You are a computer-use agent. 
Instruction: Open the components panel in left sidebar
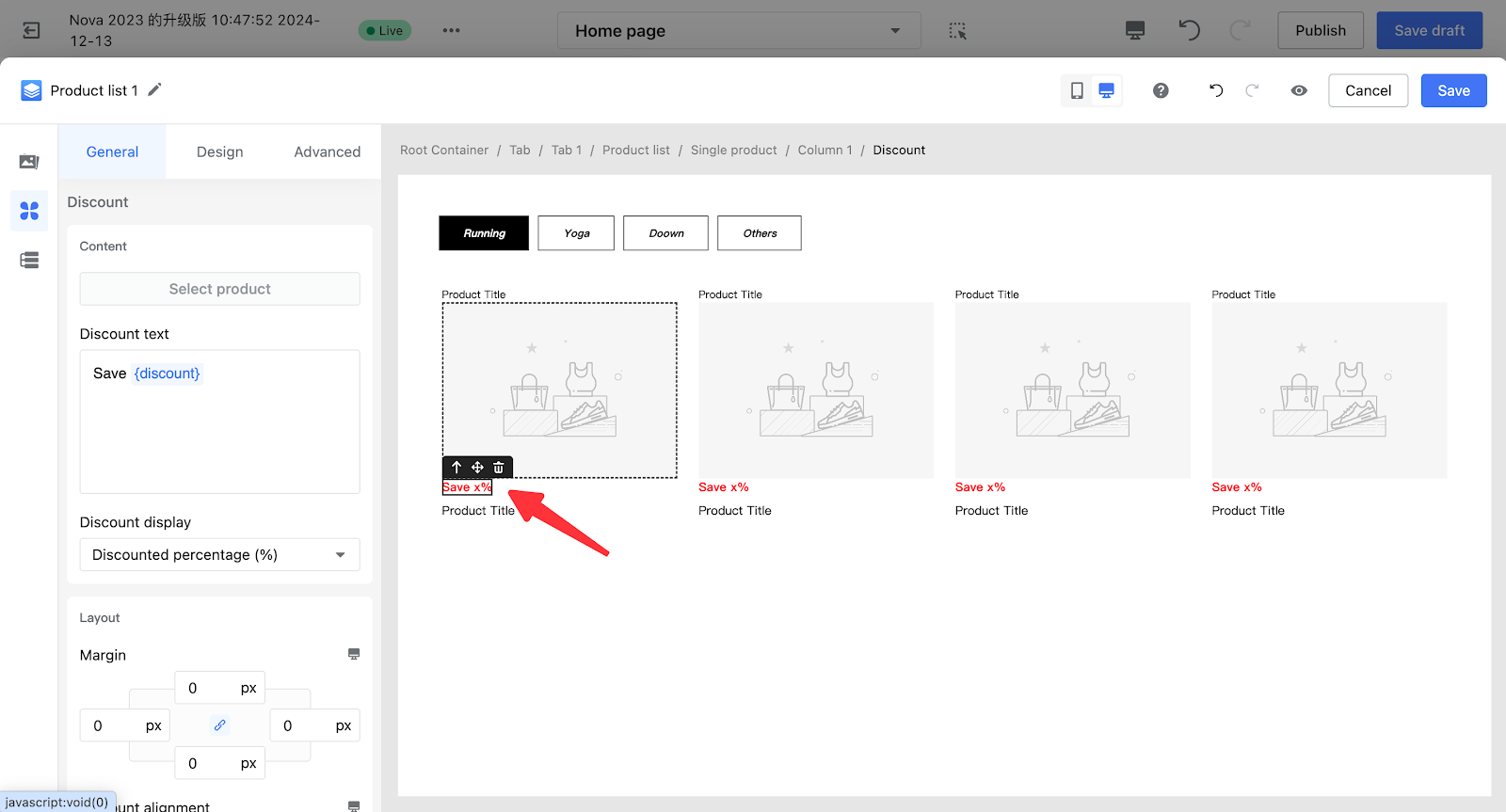(x=29, y=211)
